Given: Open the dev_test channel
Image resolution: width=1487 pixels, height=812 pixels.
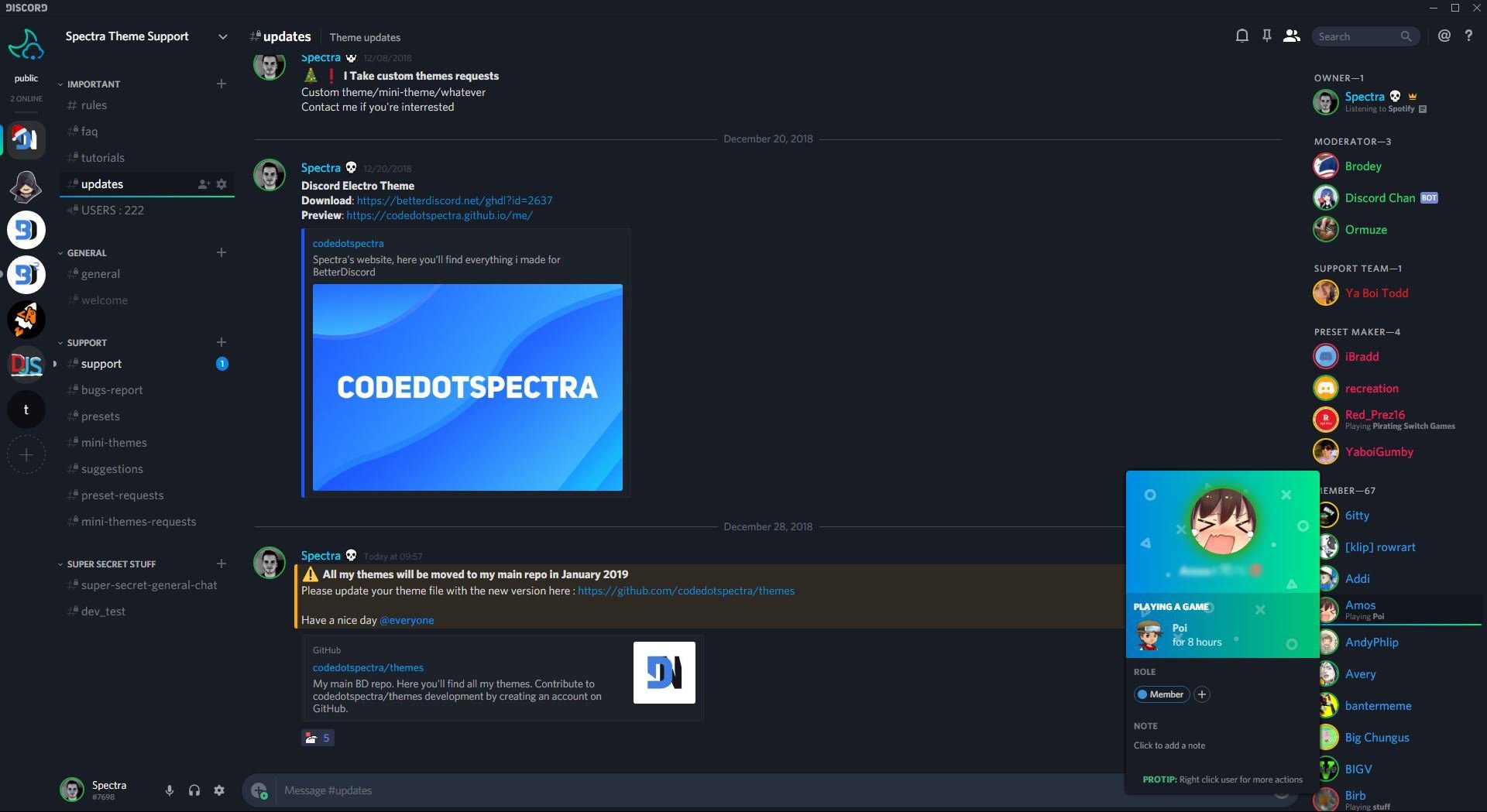Looking at the screenshot, I should click(x=147, y=612).
